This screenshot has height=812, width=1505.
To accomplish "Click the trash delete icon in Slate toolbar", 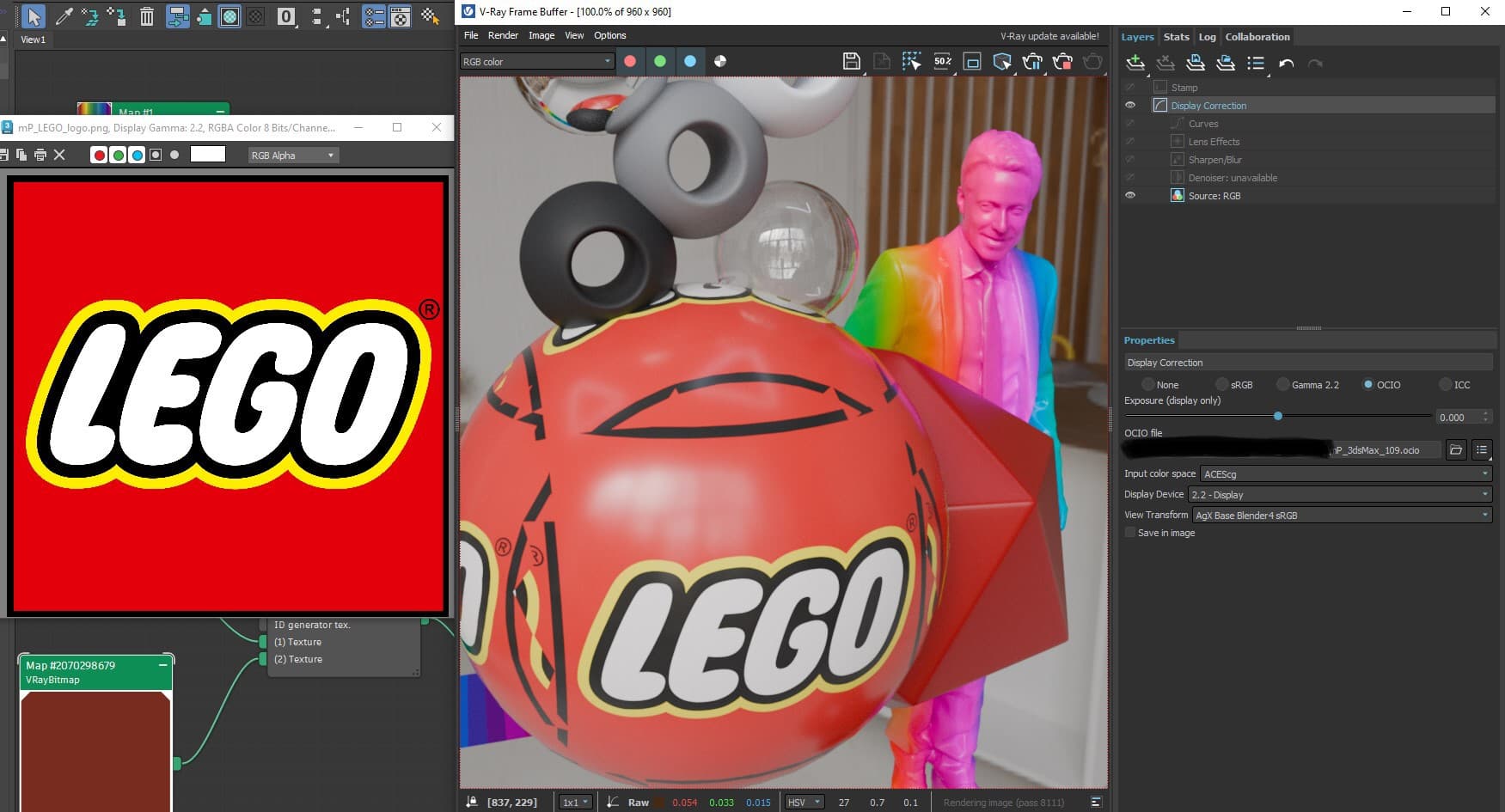I will pyautogui.click(x=147, y=16).
